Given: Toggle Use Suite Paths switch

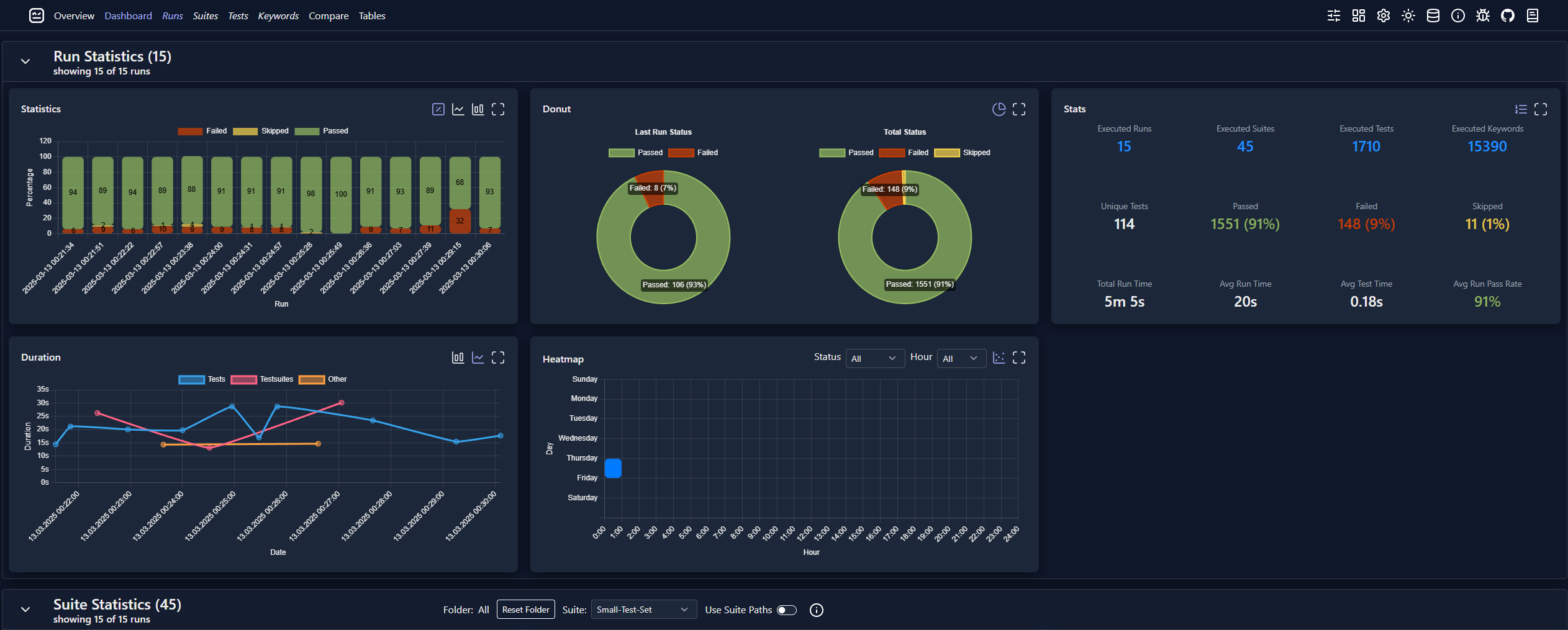Looking at the screenshot, I should 786,610.
